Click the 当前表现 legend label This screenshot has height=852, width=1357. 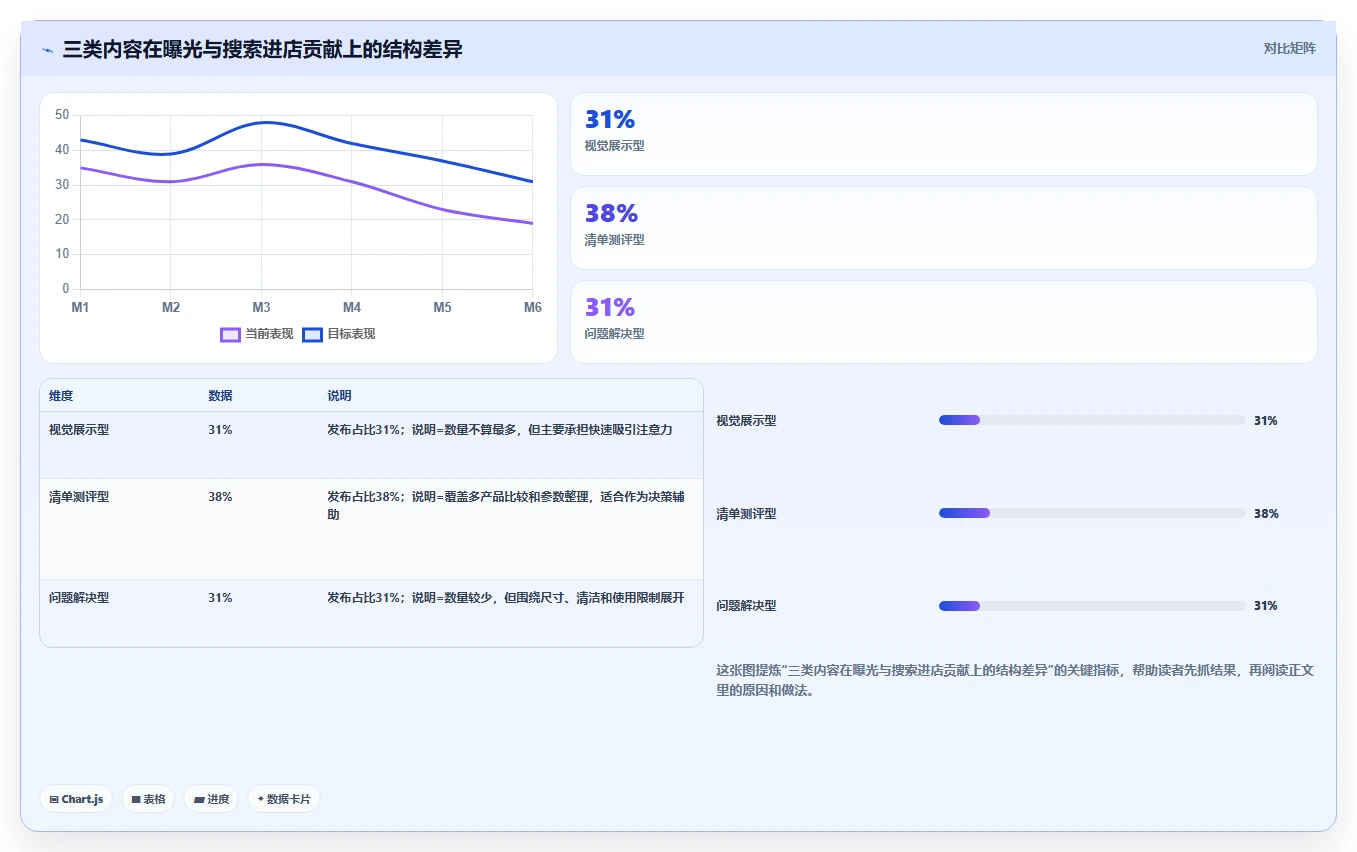pos(269,334)
